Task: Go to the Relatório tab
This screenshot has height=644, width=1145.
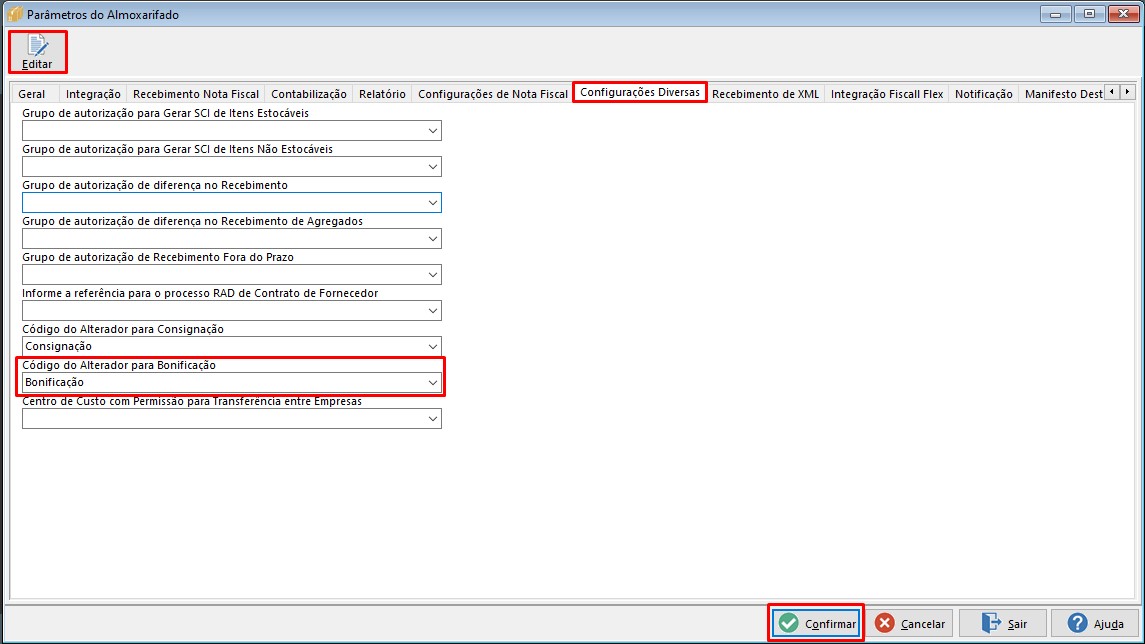Action: click(382, 93)
